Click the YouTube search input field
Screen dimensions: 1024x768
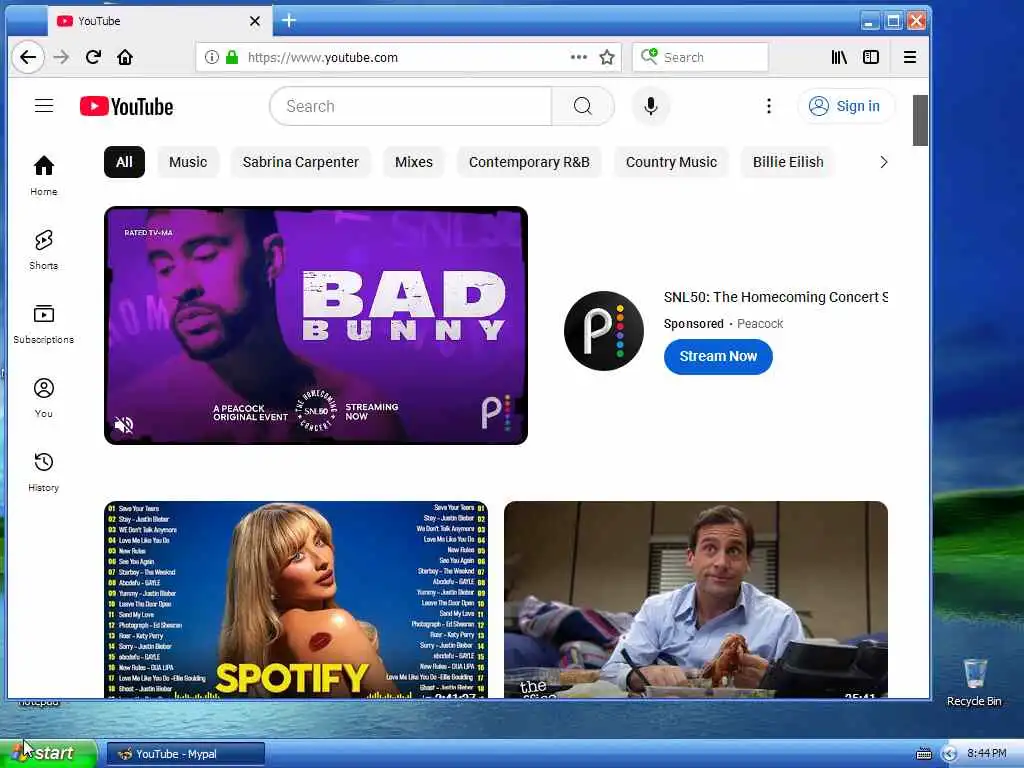coord(411,106)
